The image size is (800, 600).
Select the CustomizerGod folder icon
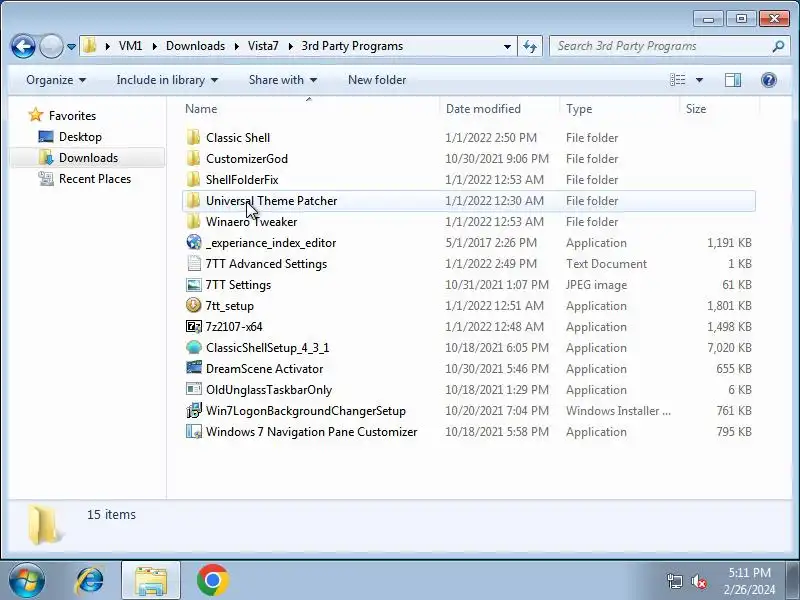[193, 158]
